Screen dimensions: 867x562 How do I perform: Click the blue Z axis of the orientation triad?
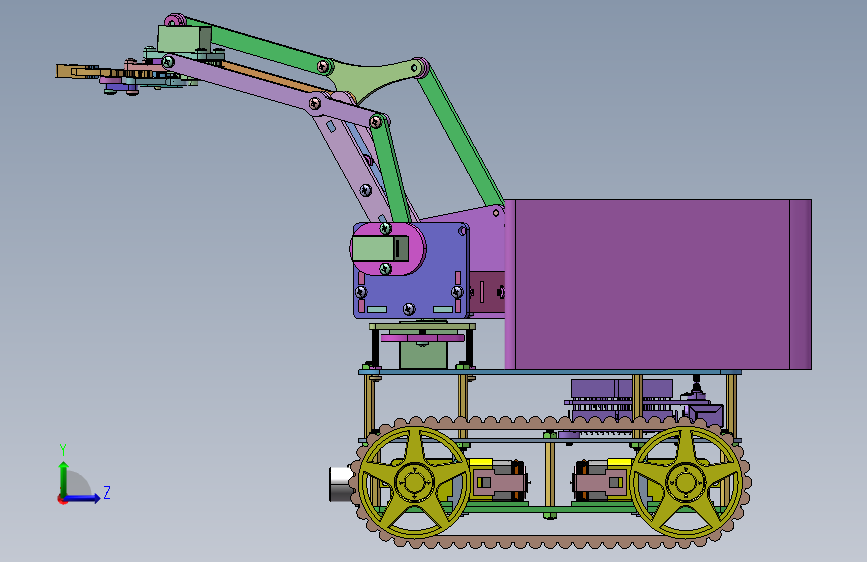pos(84,498)
